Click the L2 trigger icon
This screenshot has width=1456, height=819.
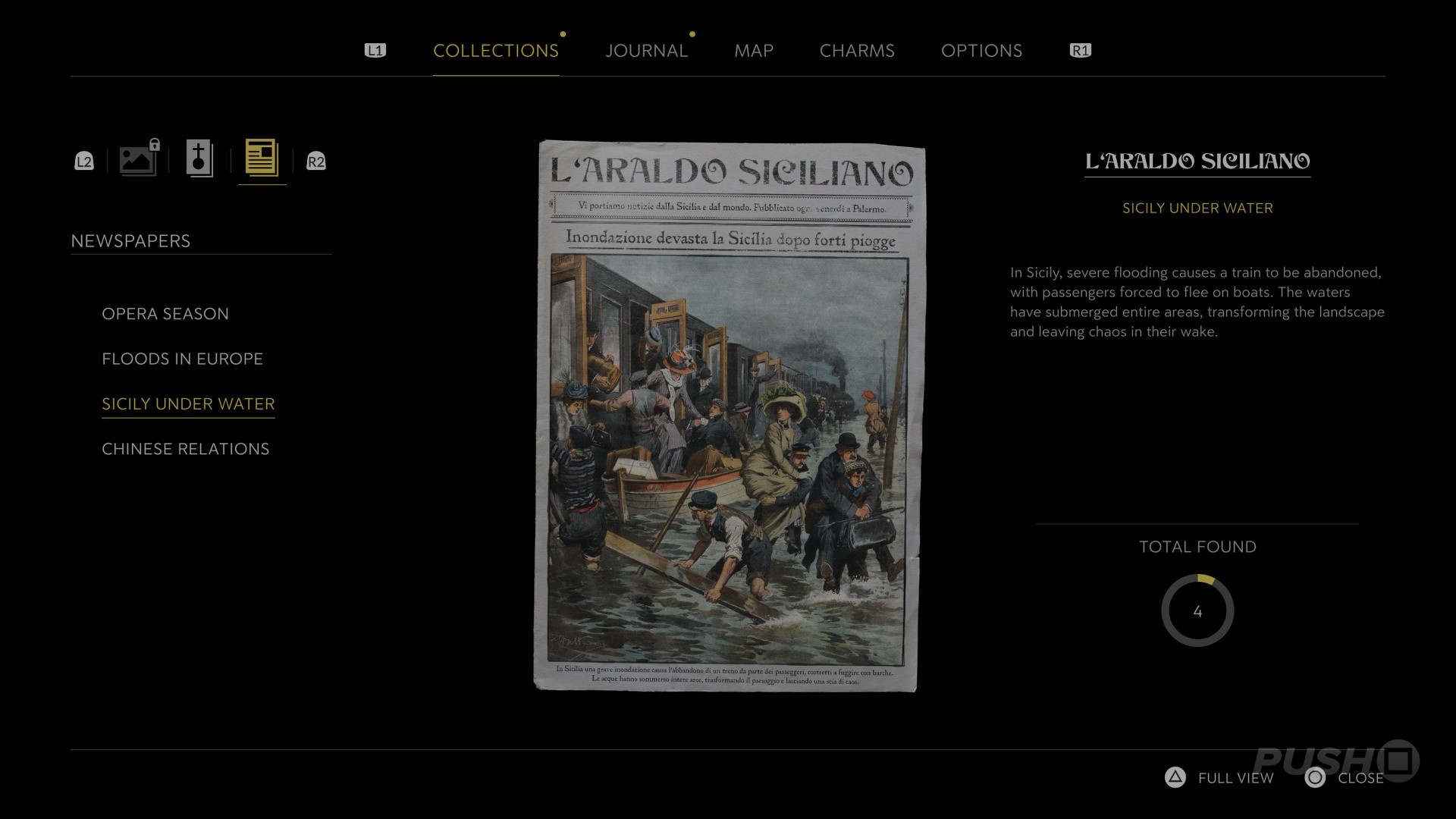[84, 161]
